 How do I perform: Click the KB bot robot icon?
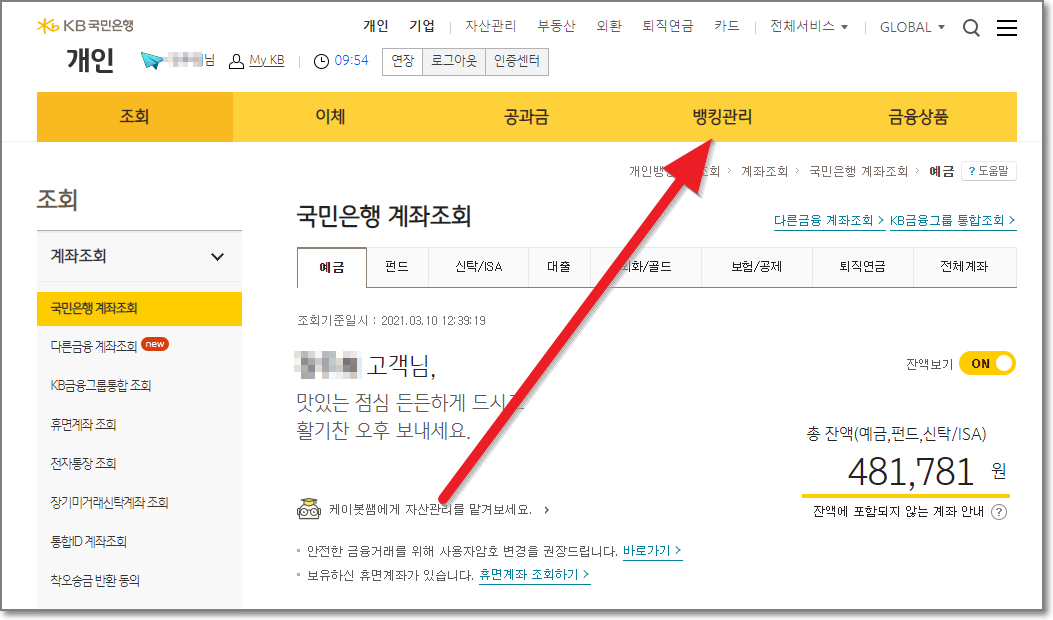[x=308, y=509]
